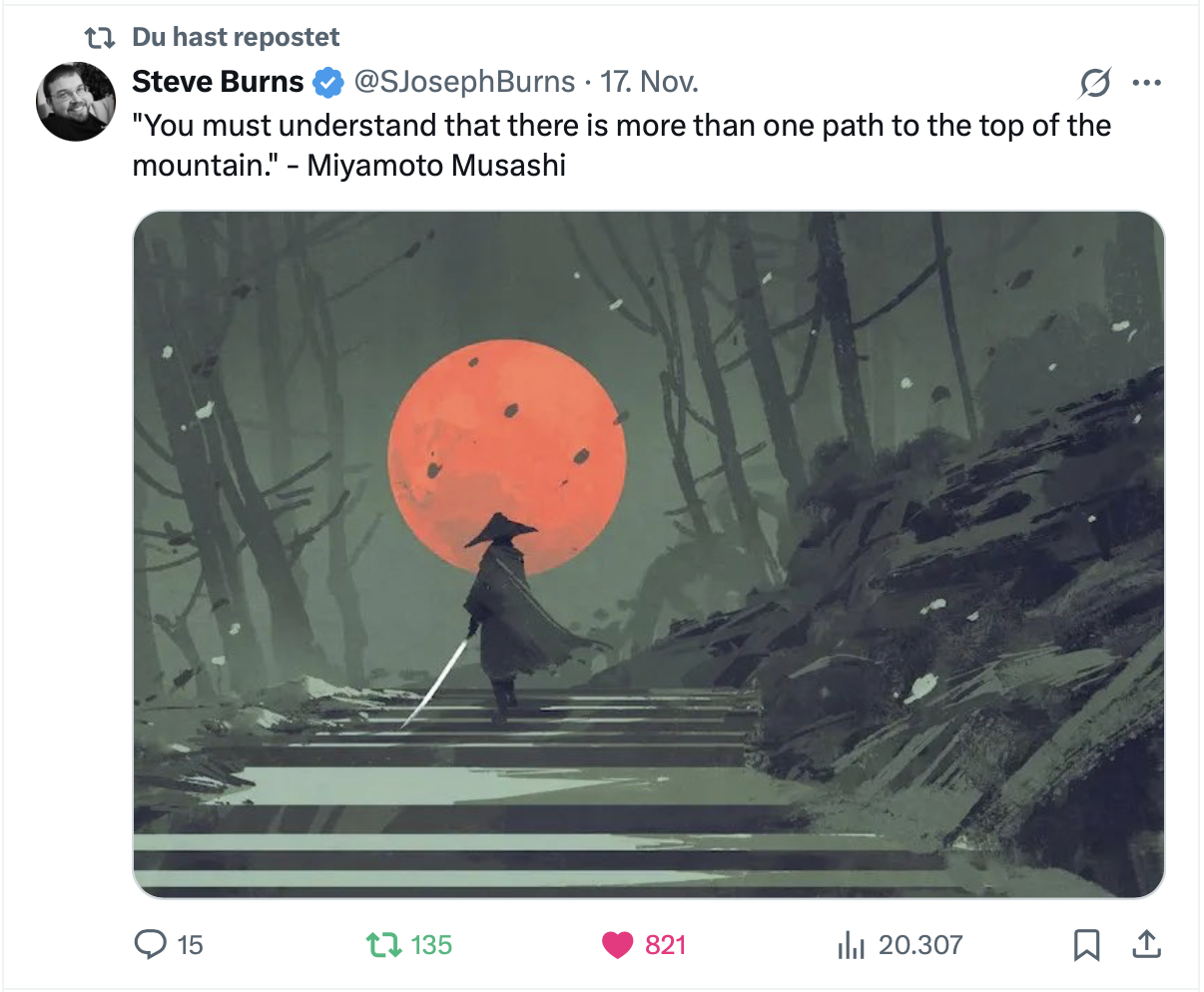The height and width of the screenshot is (992, 1204).
Task: Bookmark this post
Action: point(1086,944)
